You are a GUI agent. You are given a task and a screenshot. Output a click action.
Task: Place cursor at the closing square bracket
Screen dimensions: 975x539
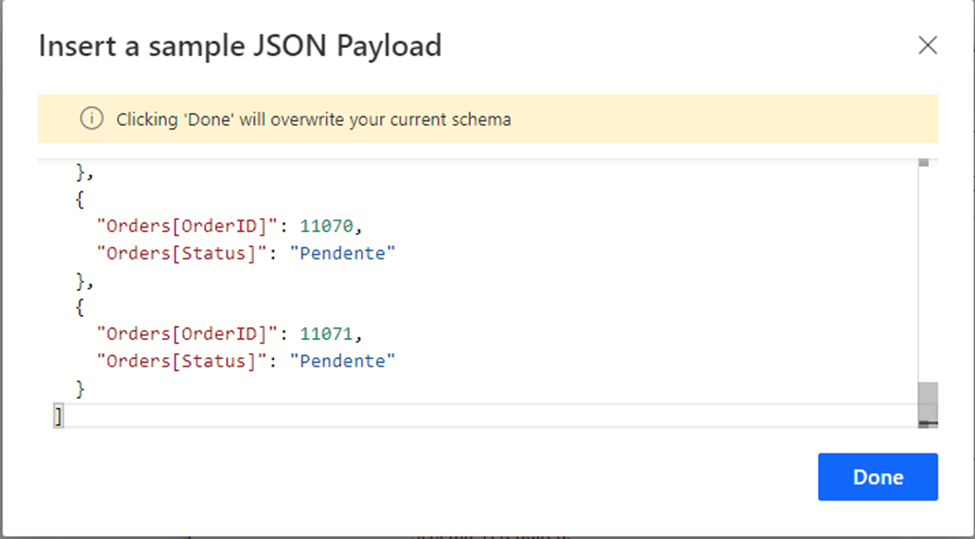(59, 415)
